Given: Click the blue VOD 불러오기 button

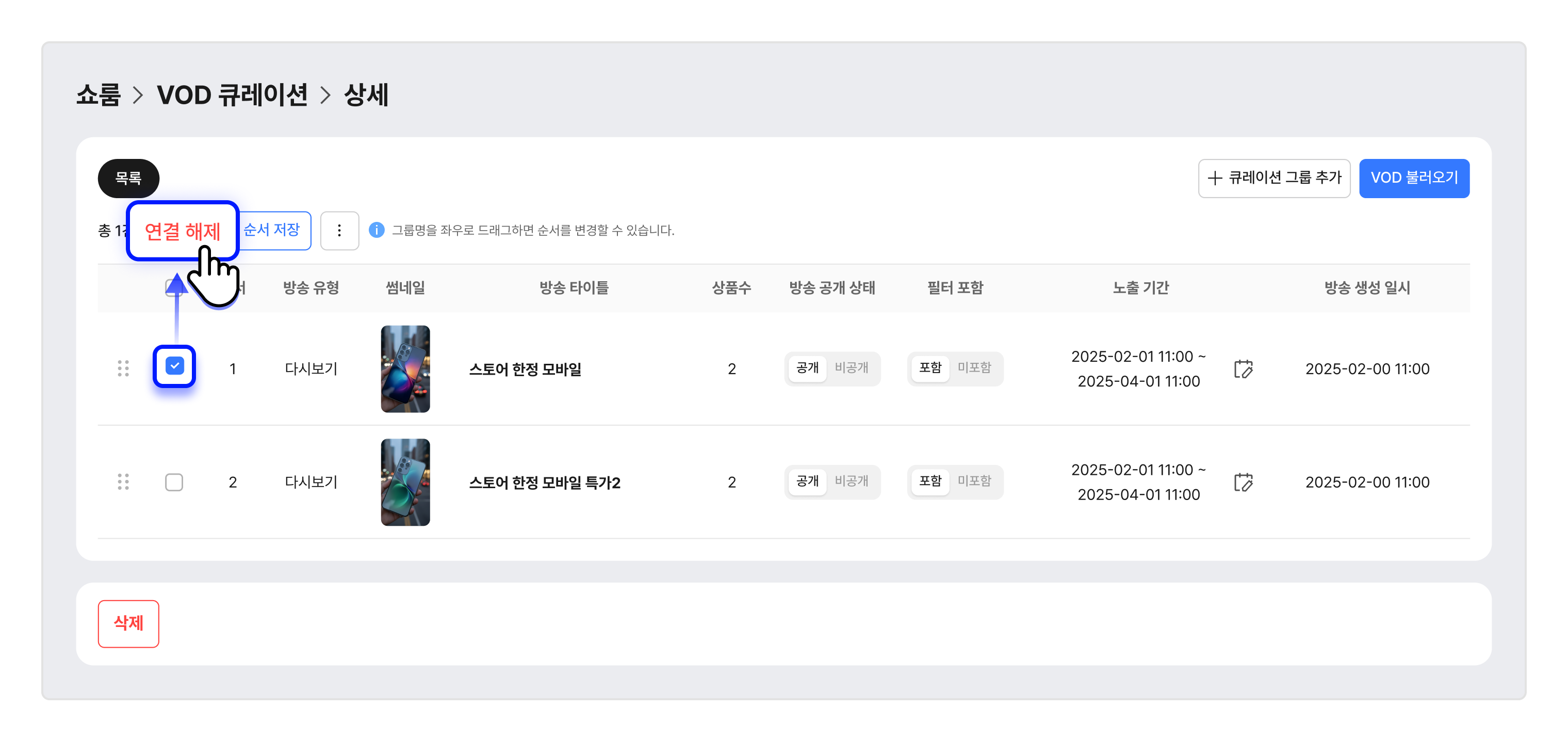Looking at the screenshot, I should [1414, 178].
